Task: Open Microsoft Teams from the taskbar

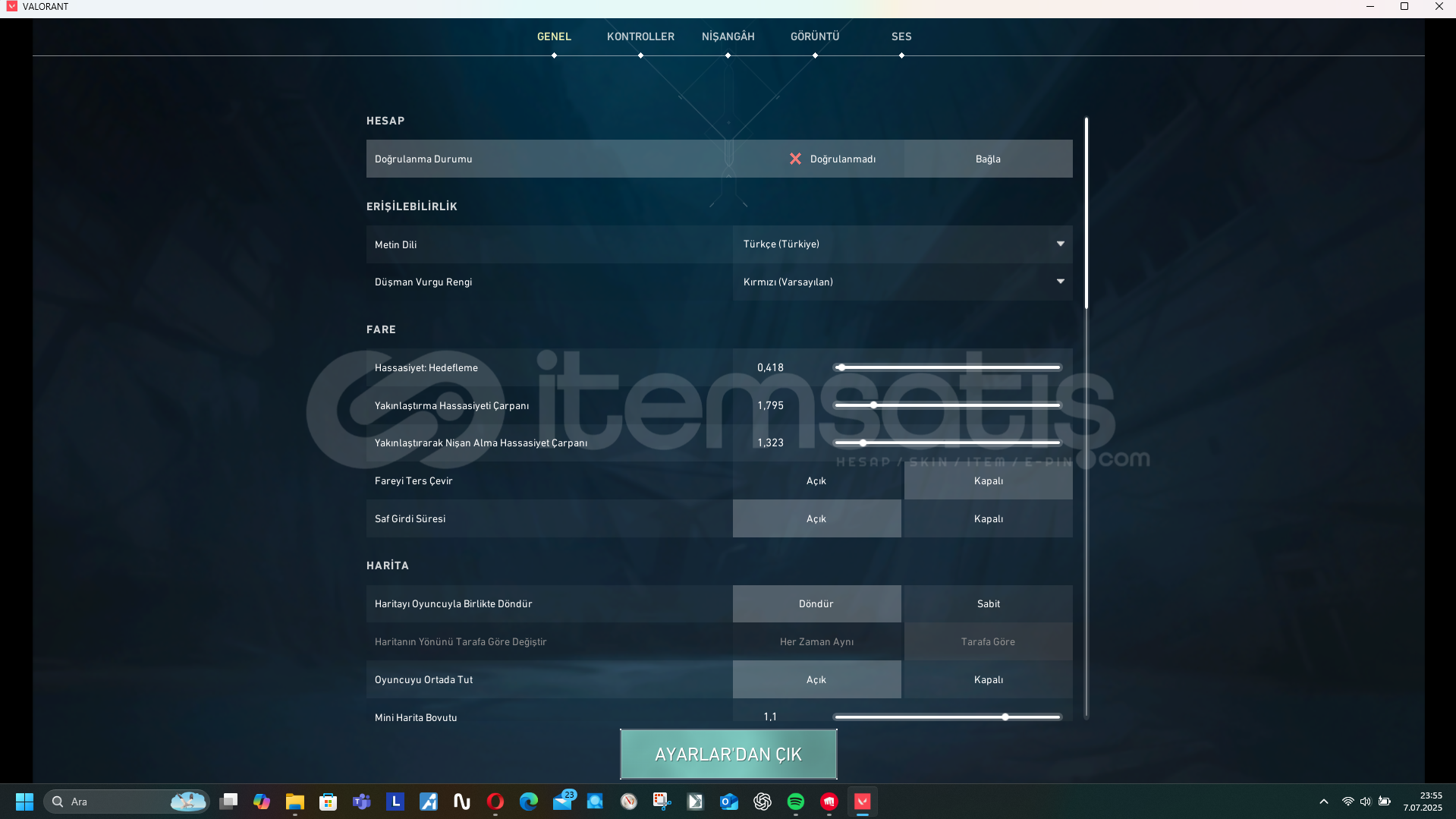Action: pos(362,802)
